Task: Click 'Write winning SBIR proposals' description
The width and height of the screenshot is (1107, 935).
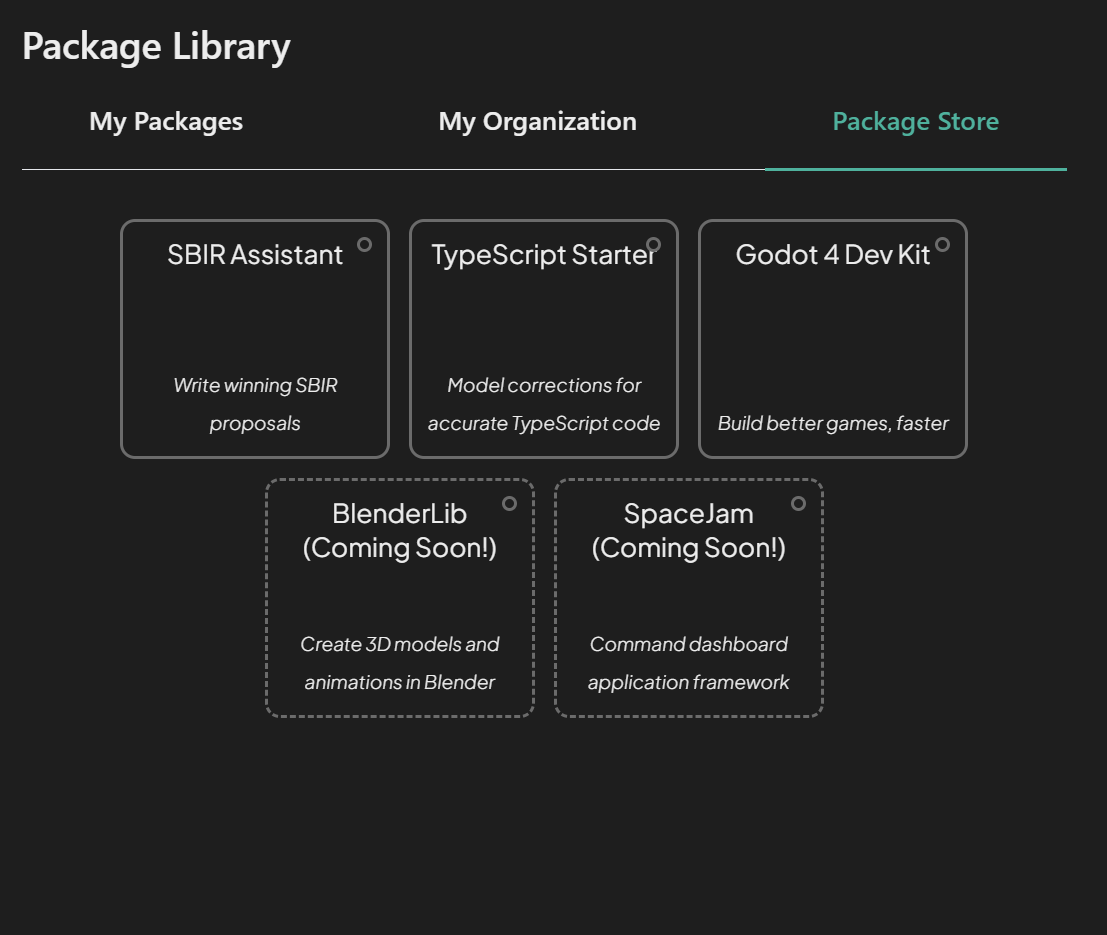Action: point(255,404)
